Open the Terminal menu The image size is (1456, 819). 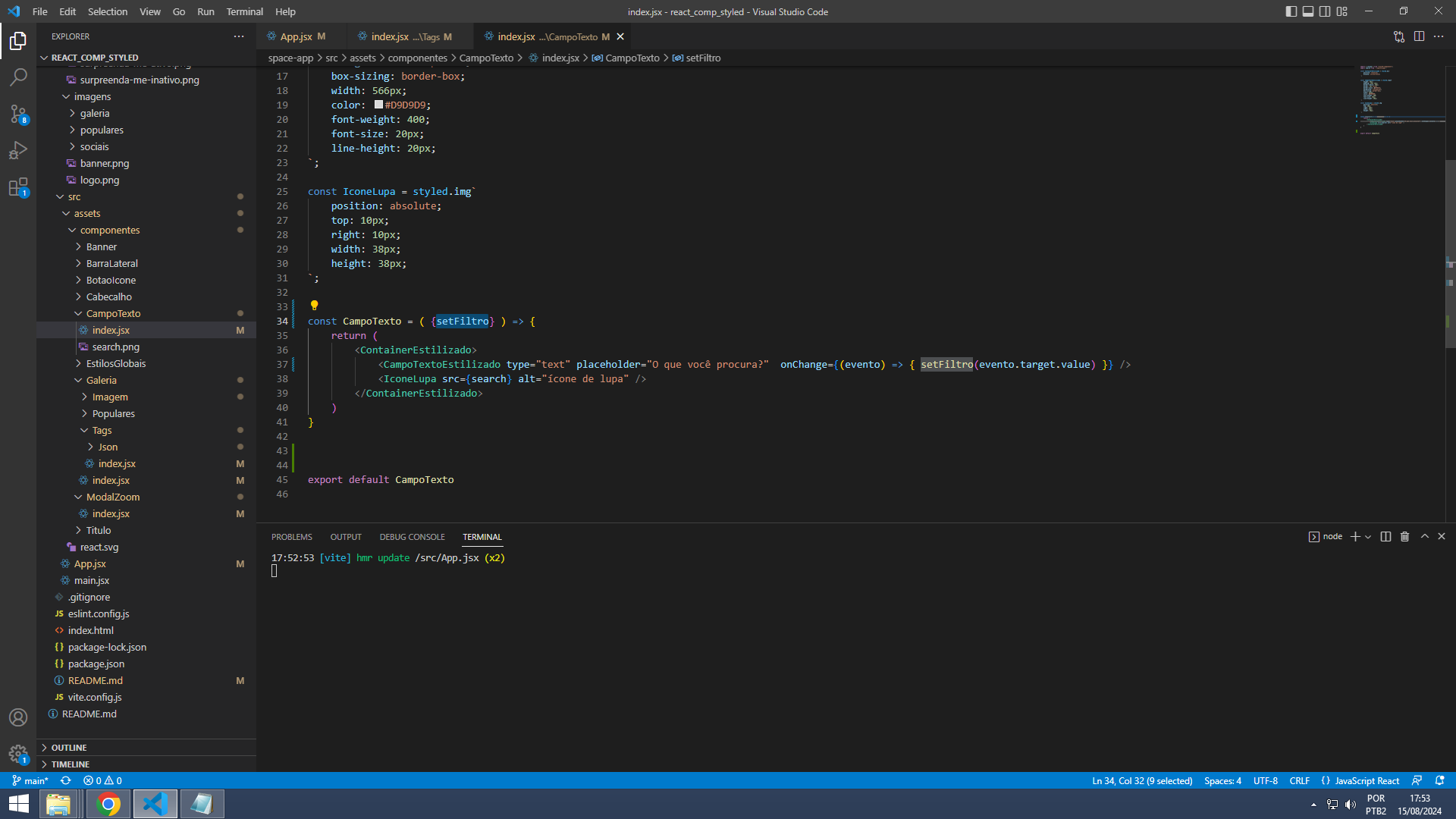tap(244, 11)
